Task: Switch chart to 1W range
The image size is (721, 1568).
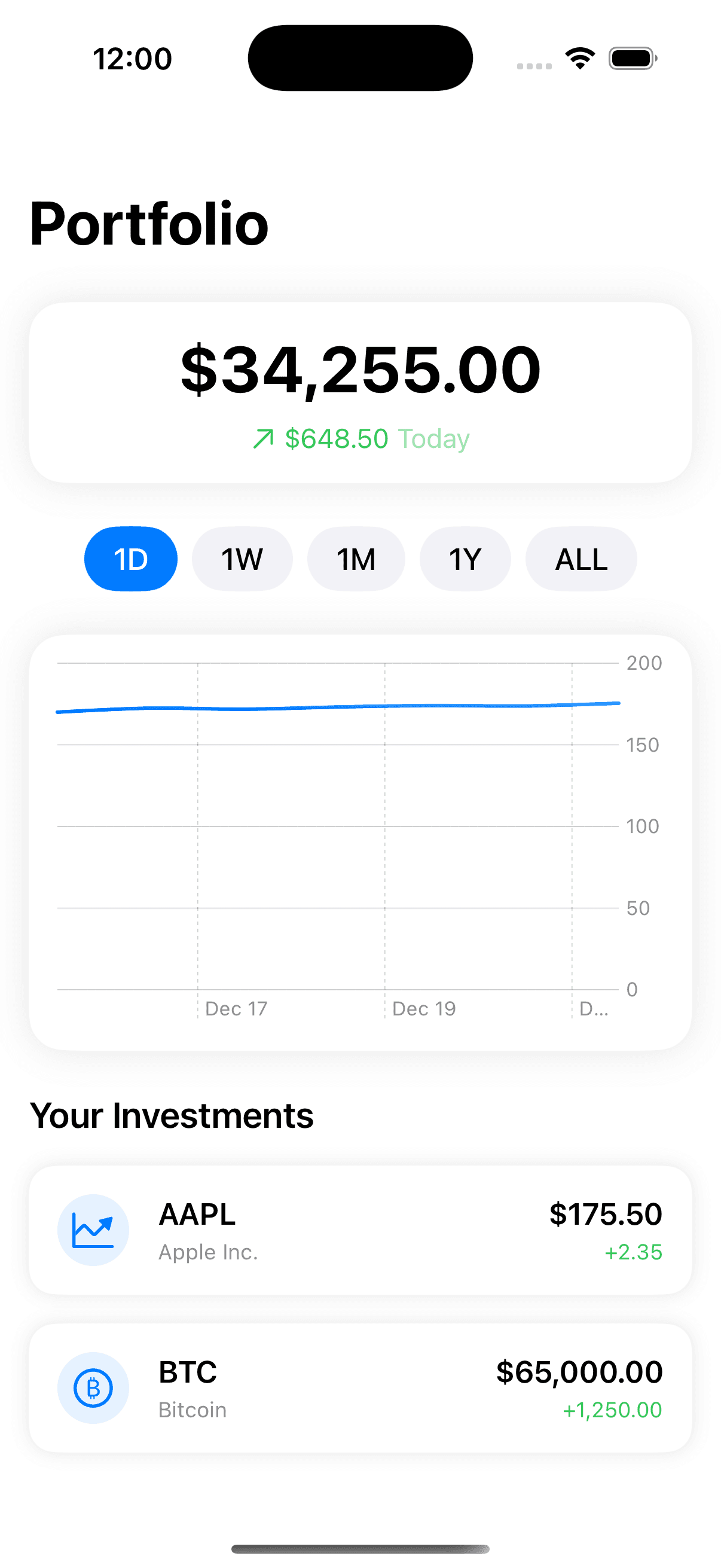Action: (x=242, y=559)
